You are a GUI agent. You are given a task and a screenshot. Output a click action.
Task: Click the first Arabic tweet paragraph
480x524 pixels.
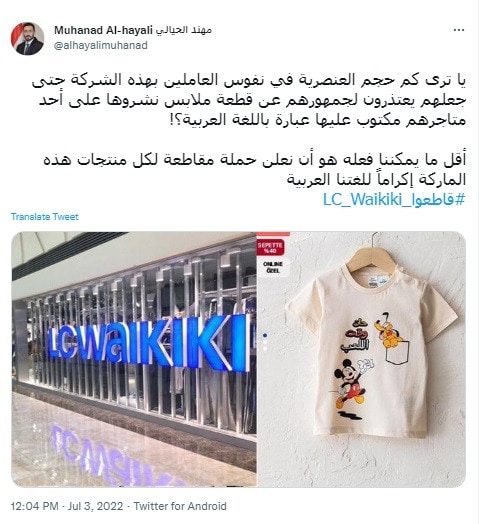[250, 100]
